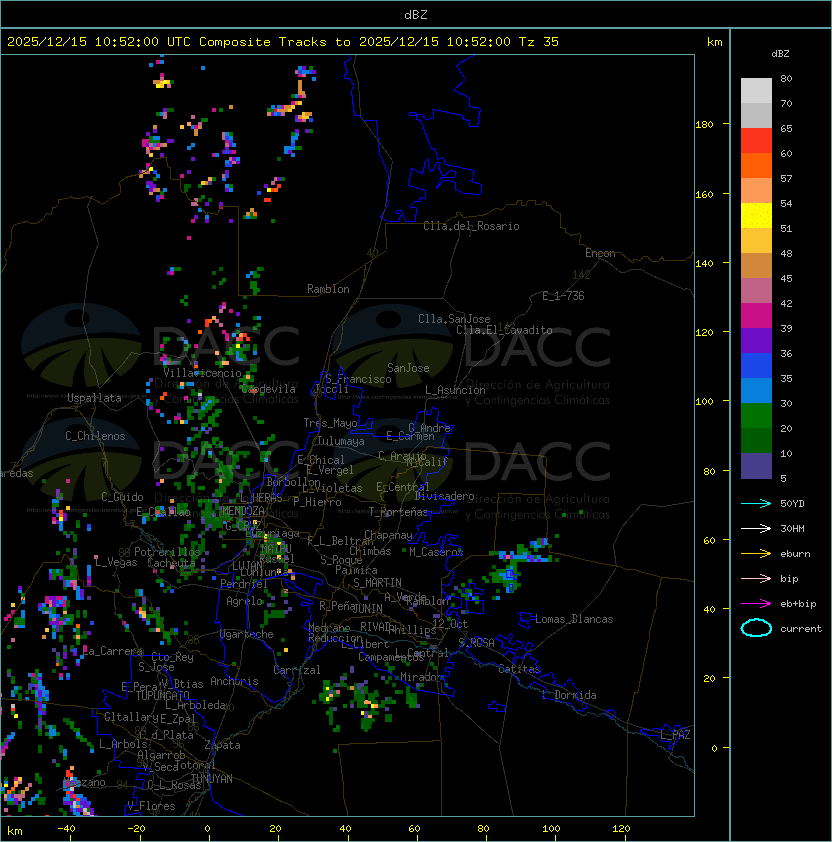Click the 'Catitas' label
The image size is (832, 842).
(519, 669)
